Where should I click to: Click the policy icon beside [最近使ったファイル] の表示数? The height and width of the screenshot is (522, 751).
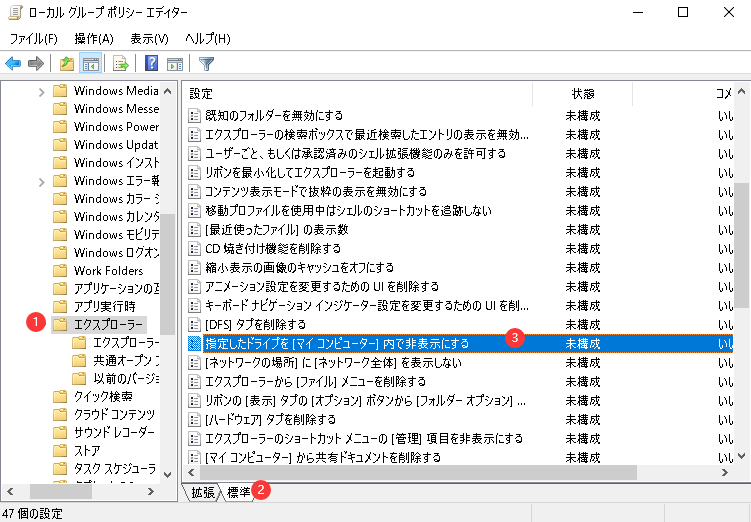point(194,229)
